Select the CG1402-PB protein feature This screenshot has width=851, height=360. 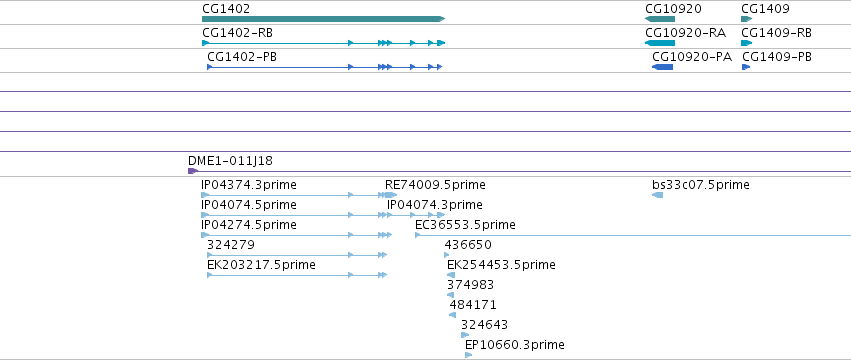pos(325,67)
